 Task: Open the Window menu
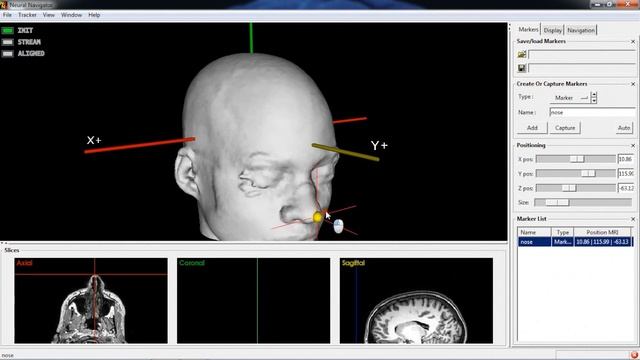[x=71, y=15]
